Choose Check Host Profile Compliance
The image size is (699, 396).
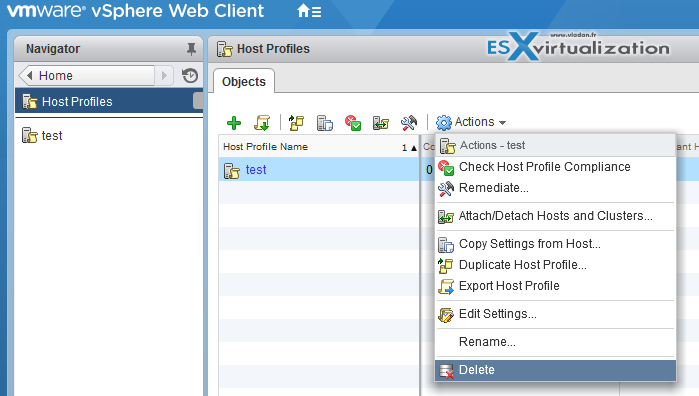(x=555, y=167)
